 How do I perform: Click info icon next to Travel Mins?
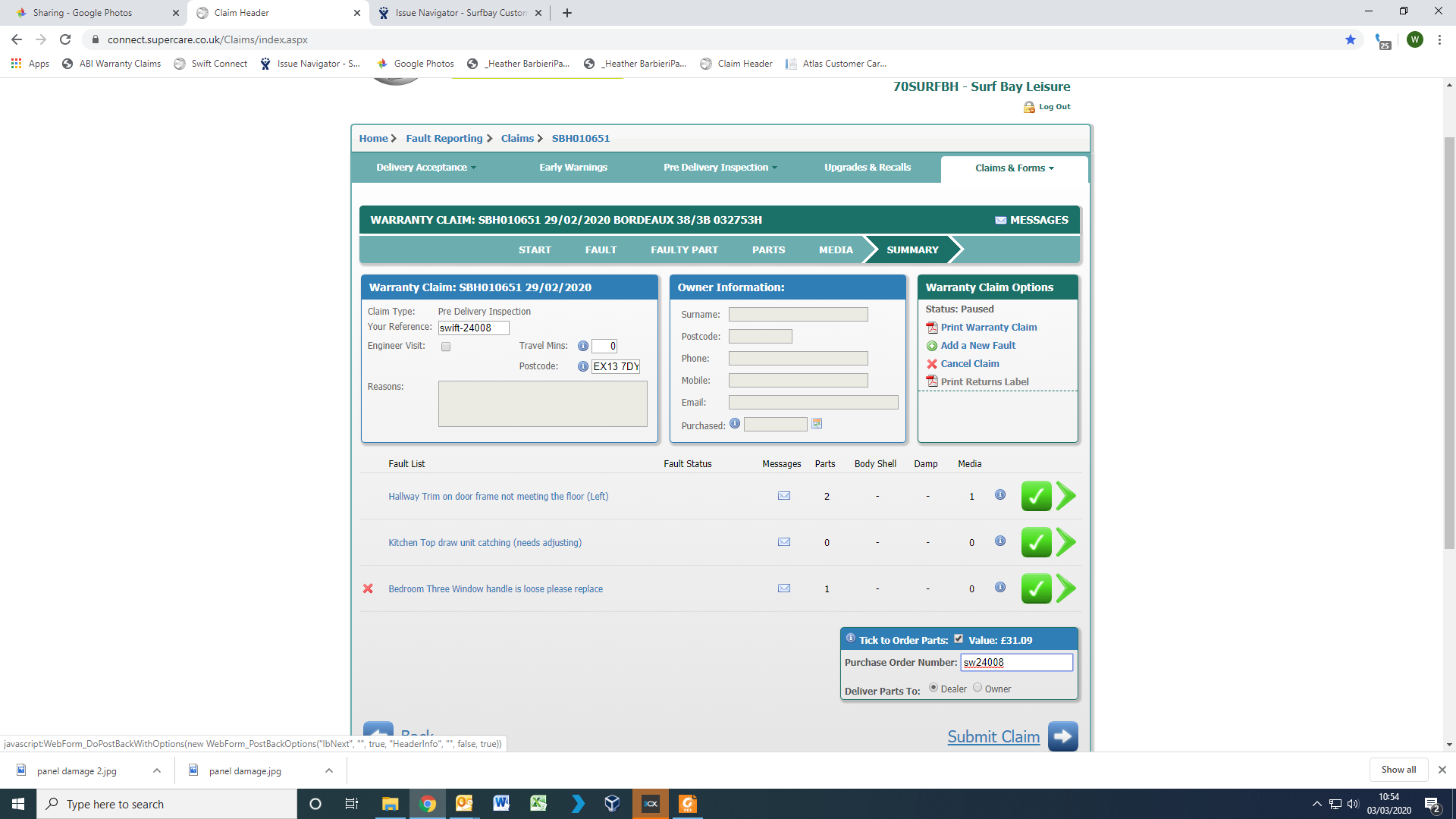pos(582,346)
